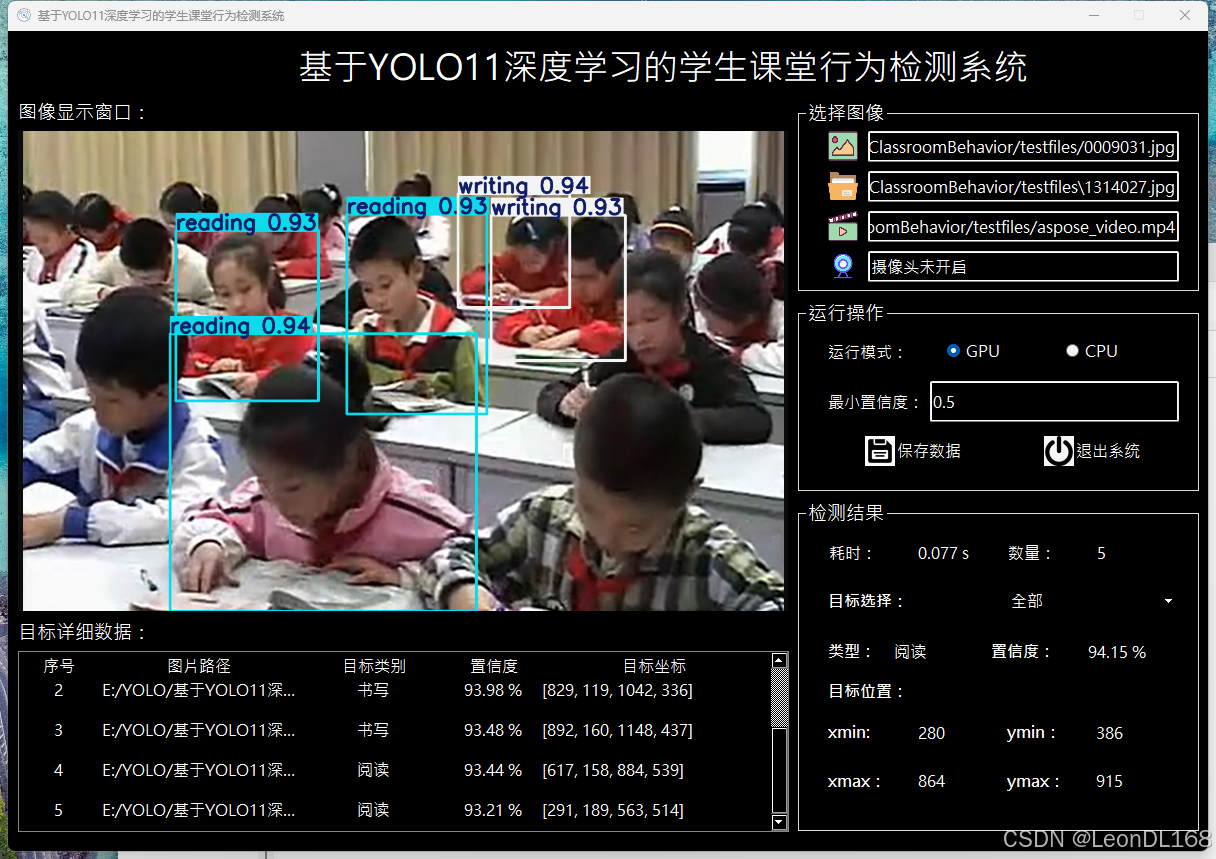Click the webcam icon to start camera

pyautogui.click(x=842, y=265)
